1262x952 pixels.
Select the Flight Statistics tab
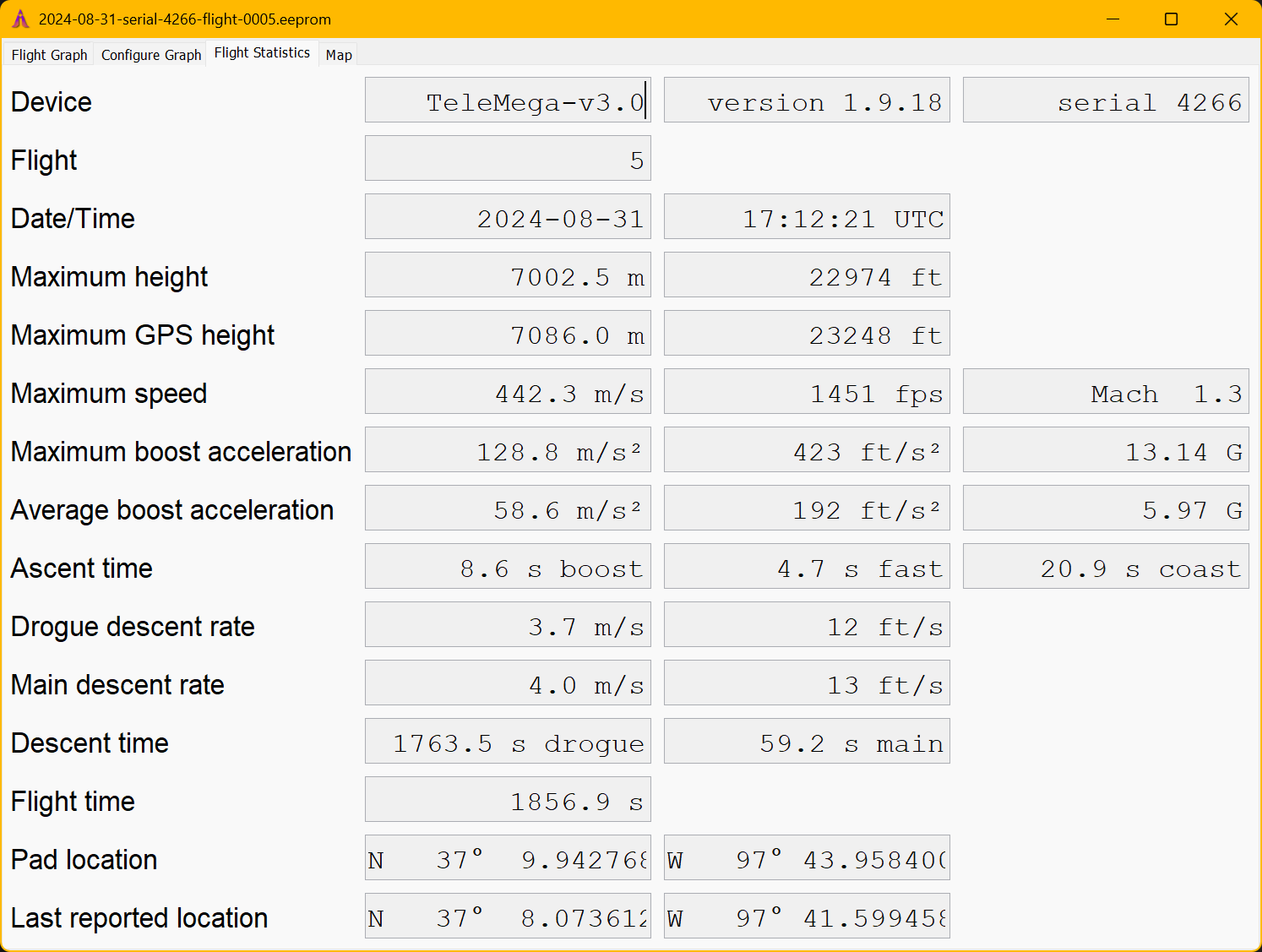click(262, 53)
